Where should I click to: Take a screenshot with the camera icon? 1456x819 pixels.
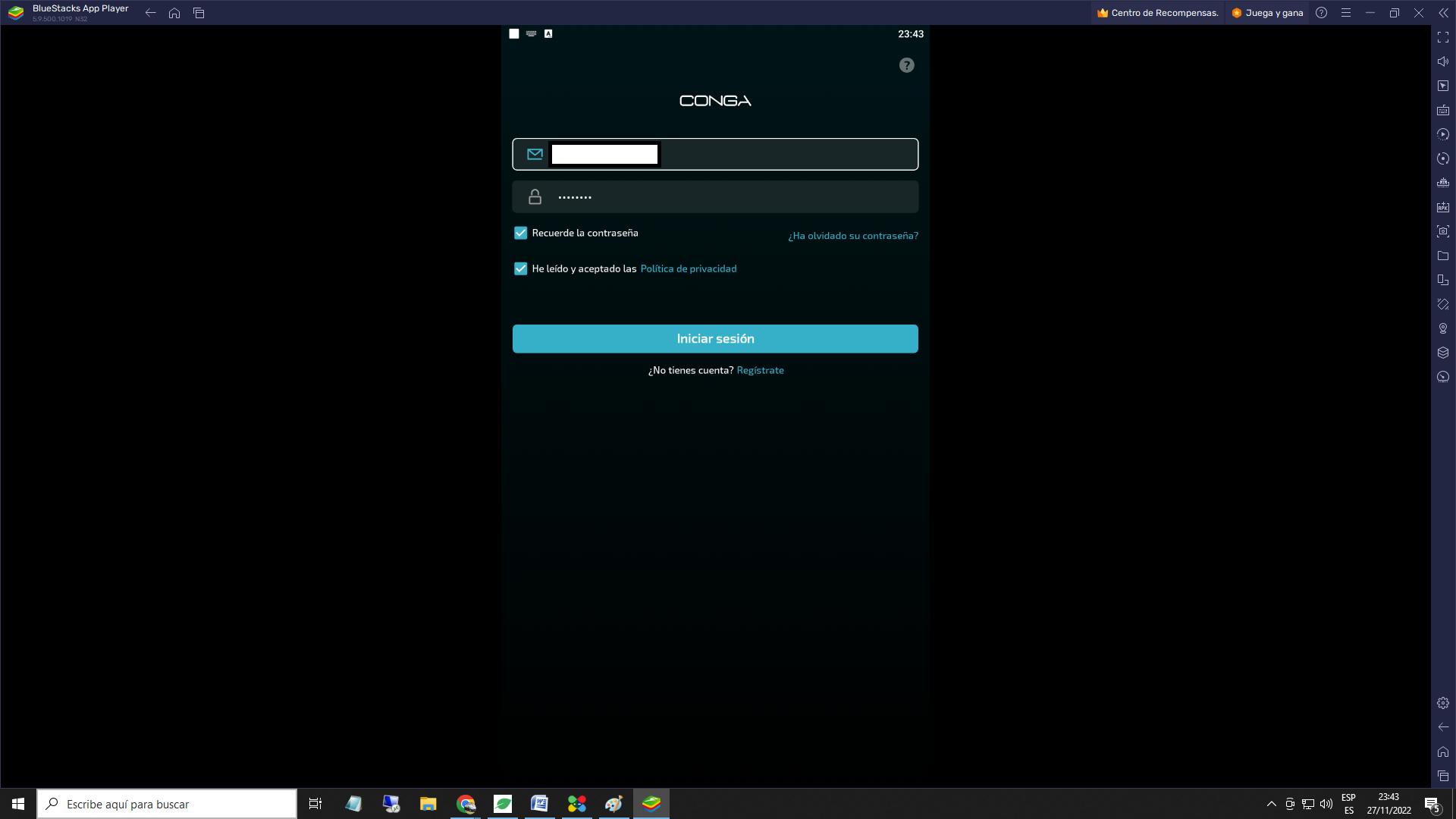[x=1443, y=231]
